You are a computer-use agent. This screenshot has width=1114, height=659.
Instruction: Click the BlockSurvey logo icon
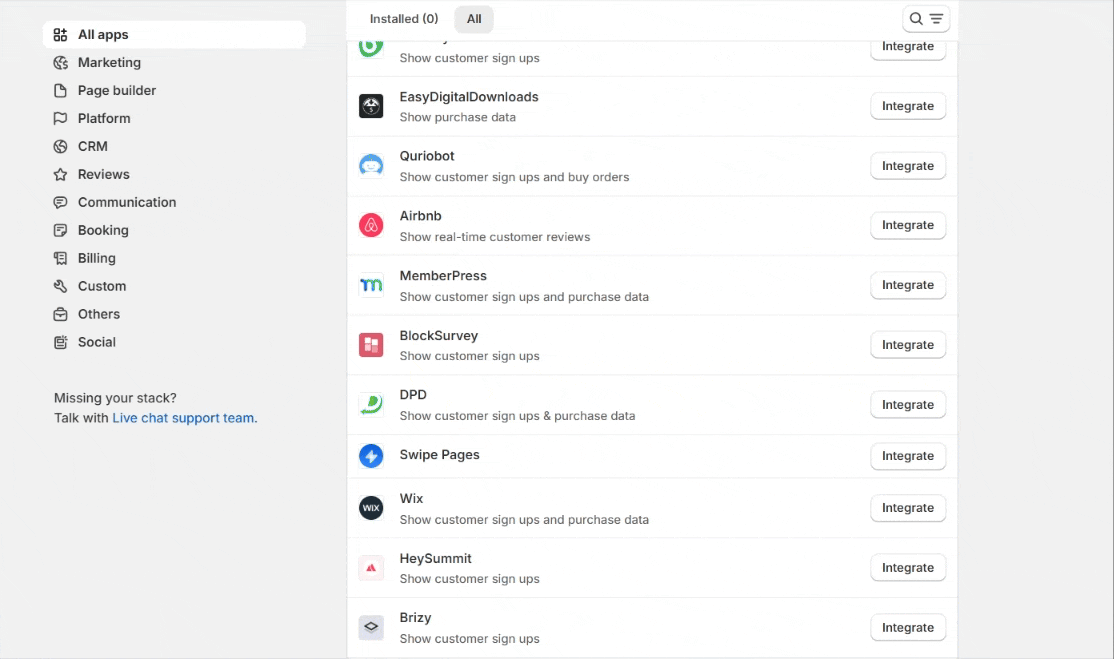point(371,344)
